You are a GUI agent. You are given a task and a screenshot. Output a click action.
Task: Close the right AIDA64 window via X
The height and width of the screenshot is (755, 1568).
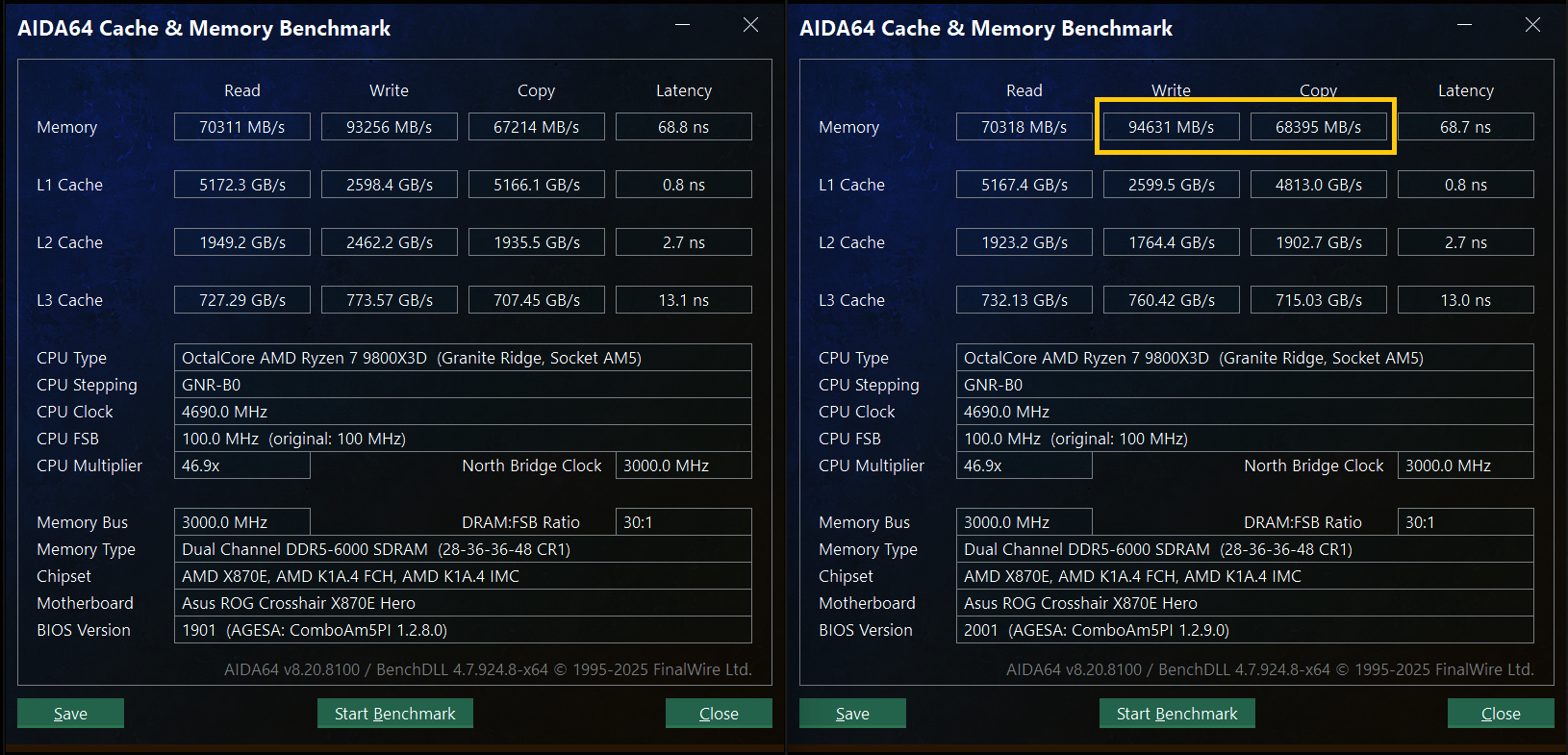click(1533, 25)
